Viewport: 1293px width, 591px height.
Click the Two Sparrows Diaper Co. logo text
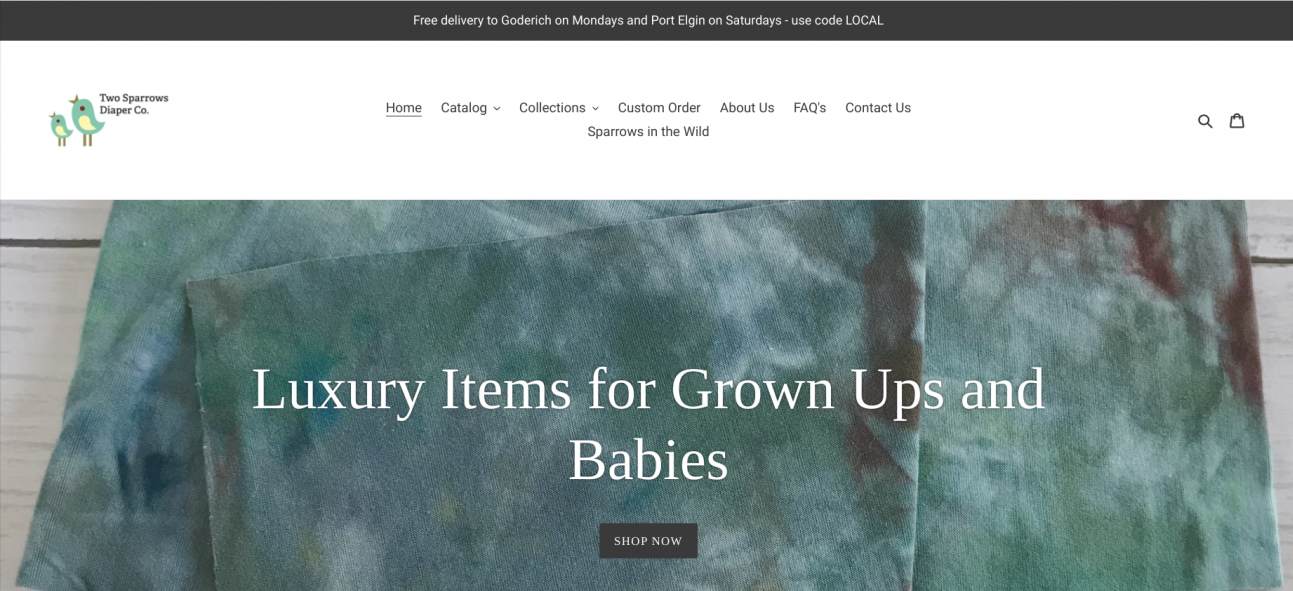point(134,104)
